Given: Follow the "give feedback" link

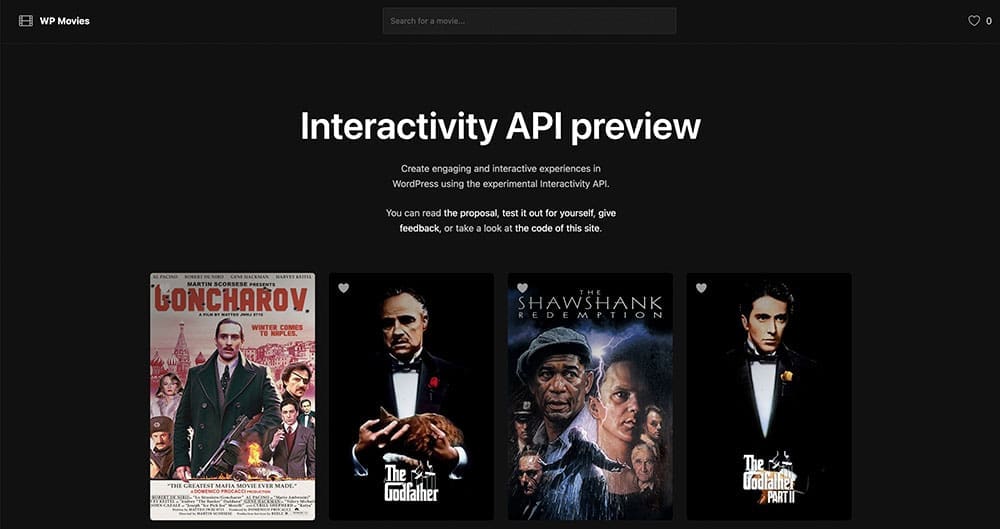Looking at the screenshot, I should [x=508, y=221].
